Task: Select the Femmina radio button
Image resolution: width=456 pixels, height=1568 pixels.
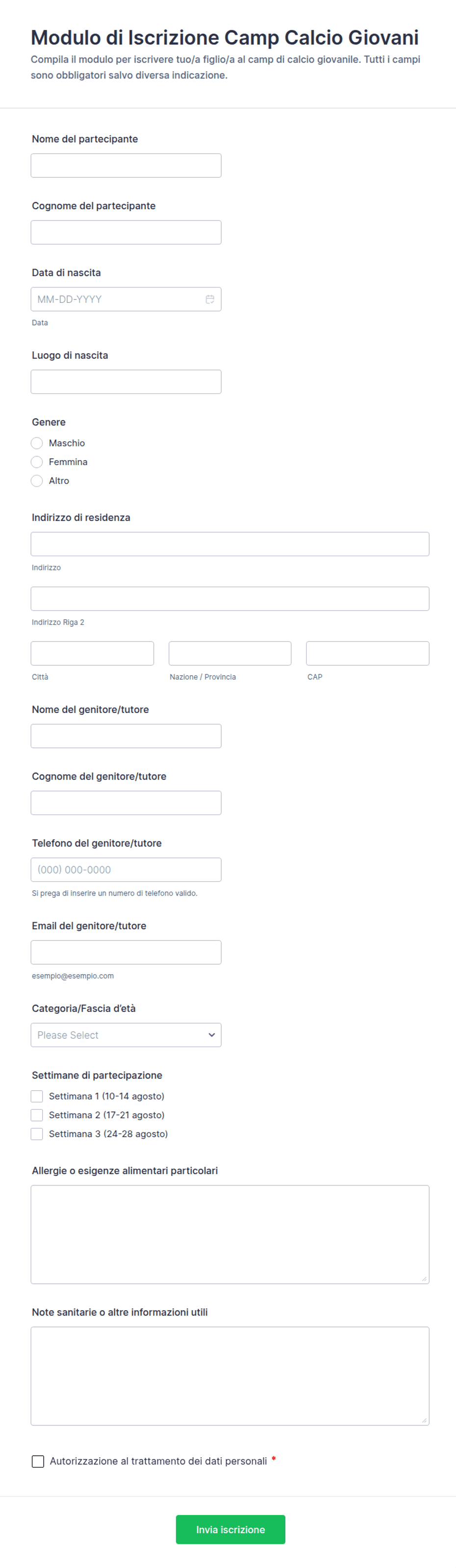Action: coord(37,462)
